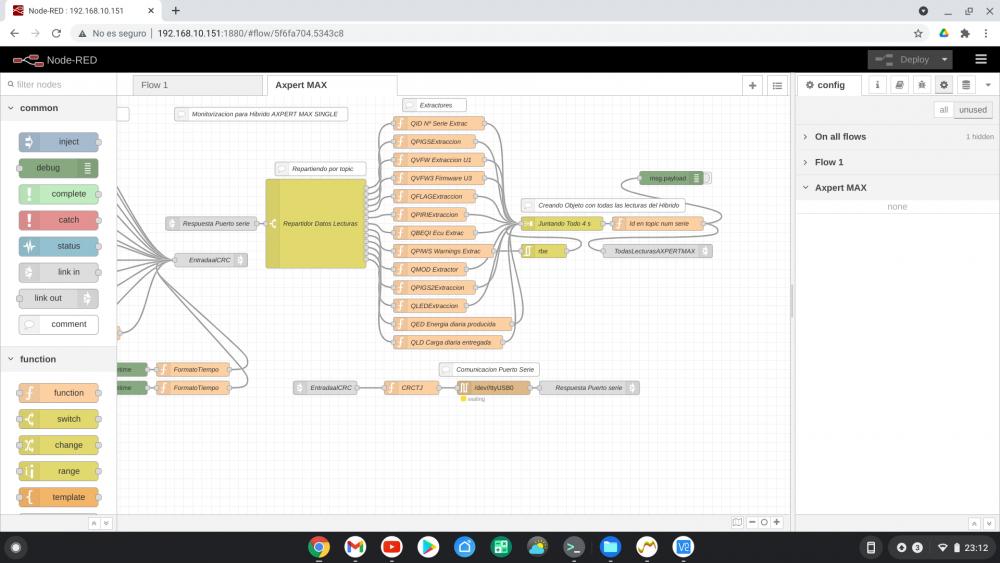Screen dimensions: 1000x563
Task: Click the browser address bar URL
Action: pyautogui.click(x=250, y=33)
